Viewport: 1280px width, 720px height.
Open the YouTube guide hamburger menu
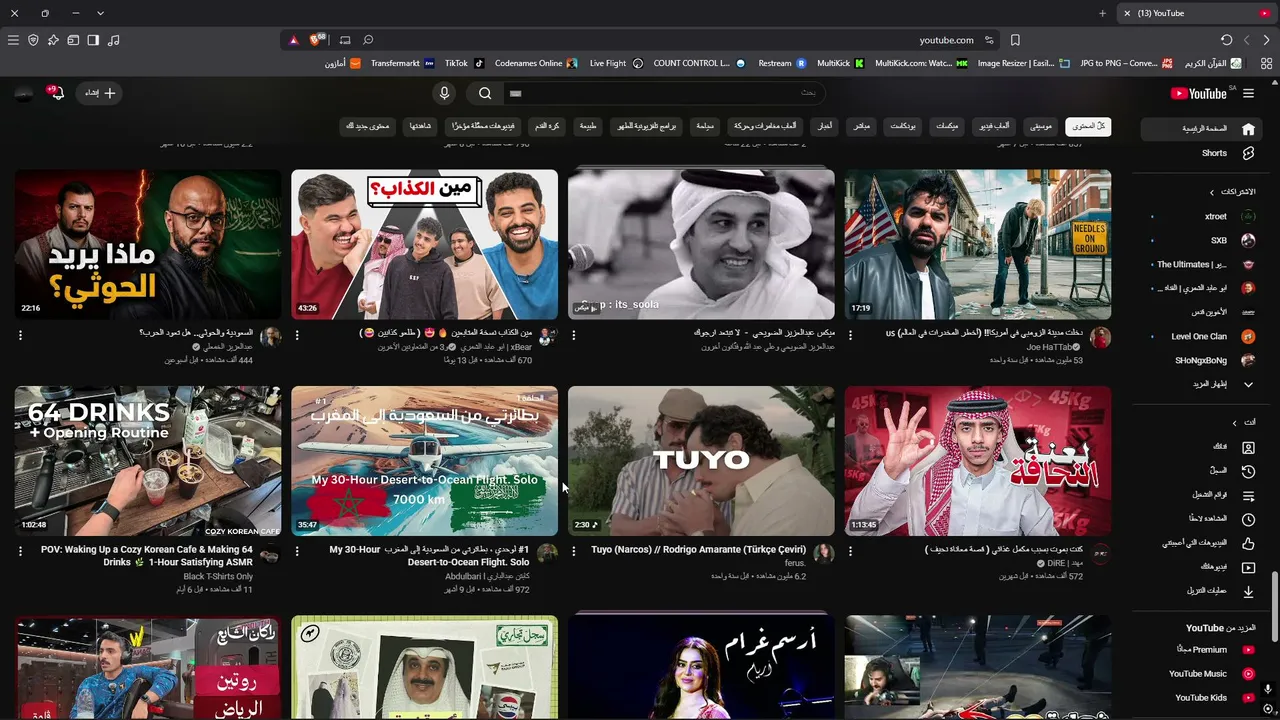coord(1248,93)
